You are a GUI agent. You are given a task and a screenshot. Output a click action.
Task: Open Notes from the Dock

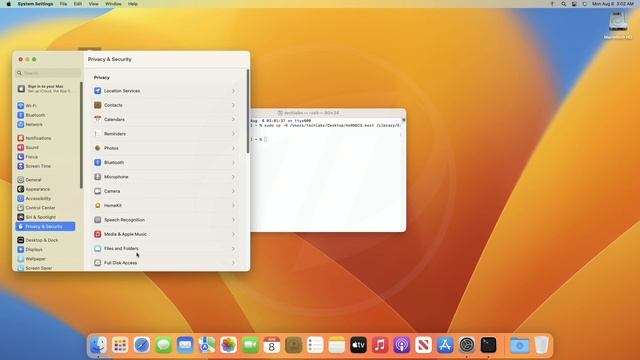337,345
